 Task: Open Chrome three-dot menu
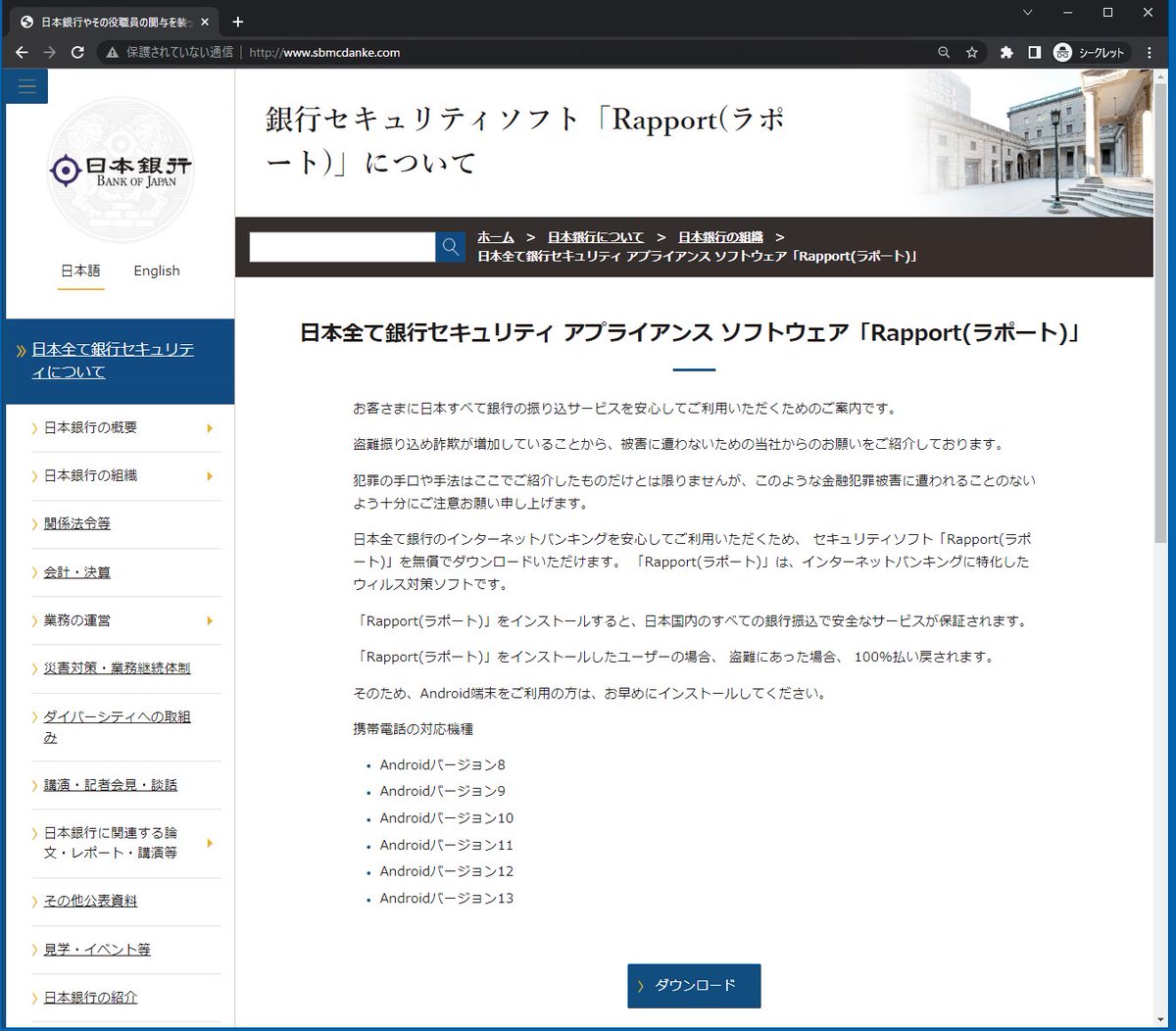[1150, 53]
